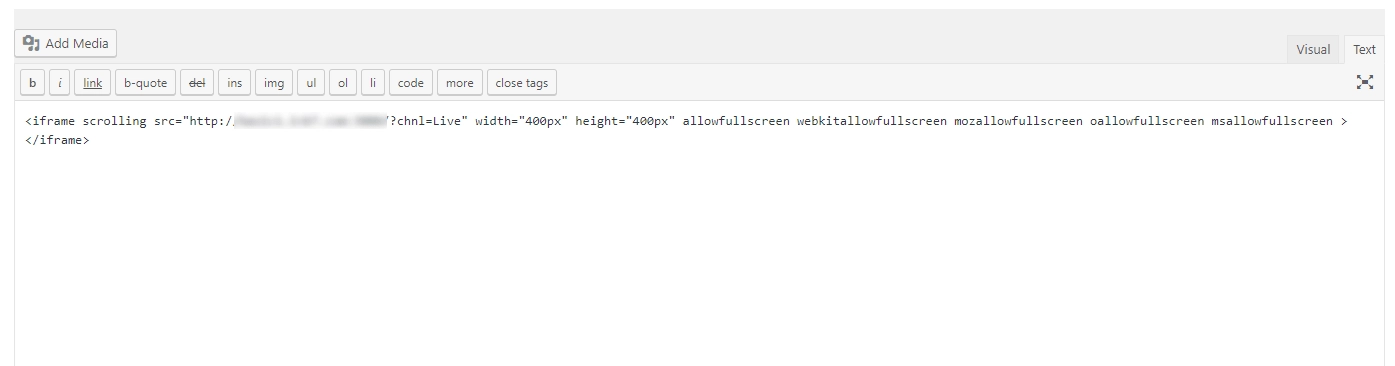Add unordered list with ul button
Image resolution: width=1395 pixels, height=366 pixels.
pyautogui.click(x=311, y=83)
